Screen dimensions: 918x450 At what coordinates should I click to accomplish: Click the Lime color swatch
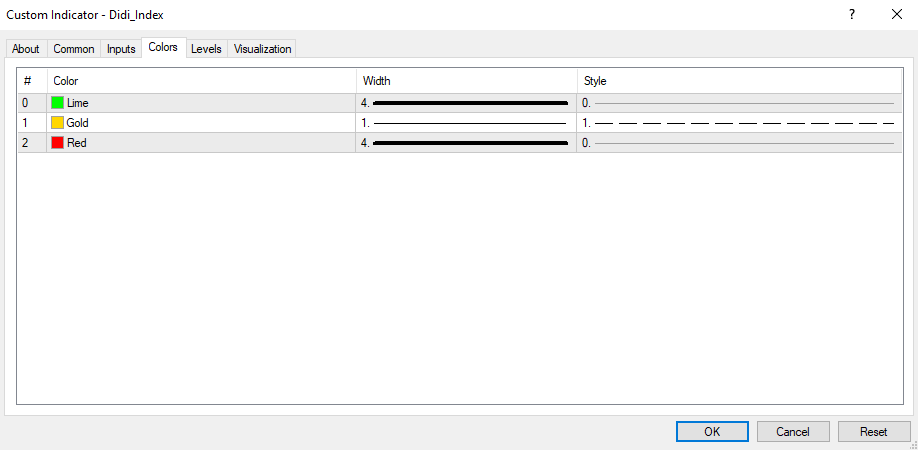[57, 103]
